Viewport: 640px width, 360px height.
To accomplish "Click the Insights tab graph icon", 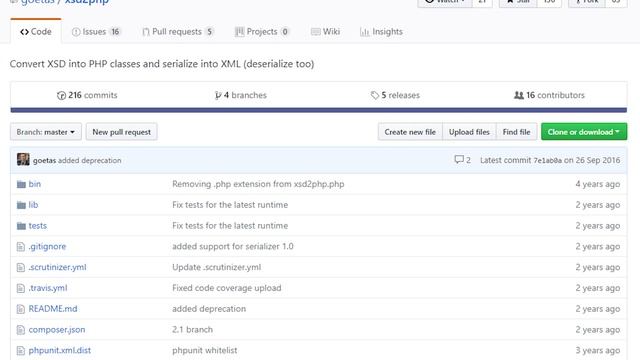I will 364,32.
